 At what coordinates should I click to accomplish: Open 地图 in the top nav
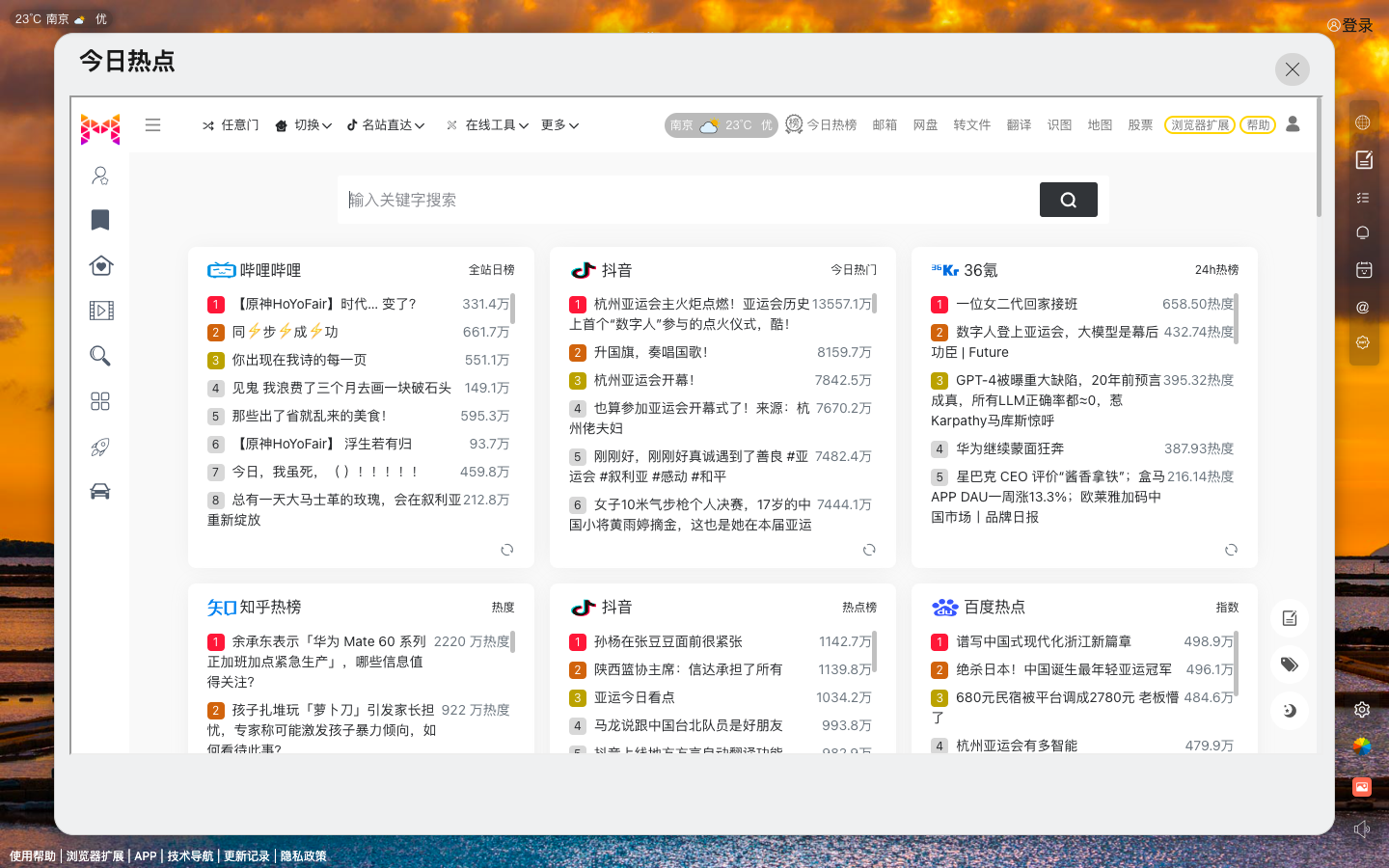click(x=1100, y=125)
